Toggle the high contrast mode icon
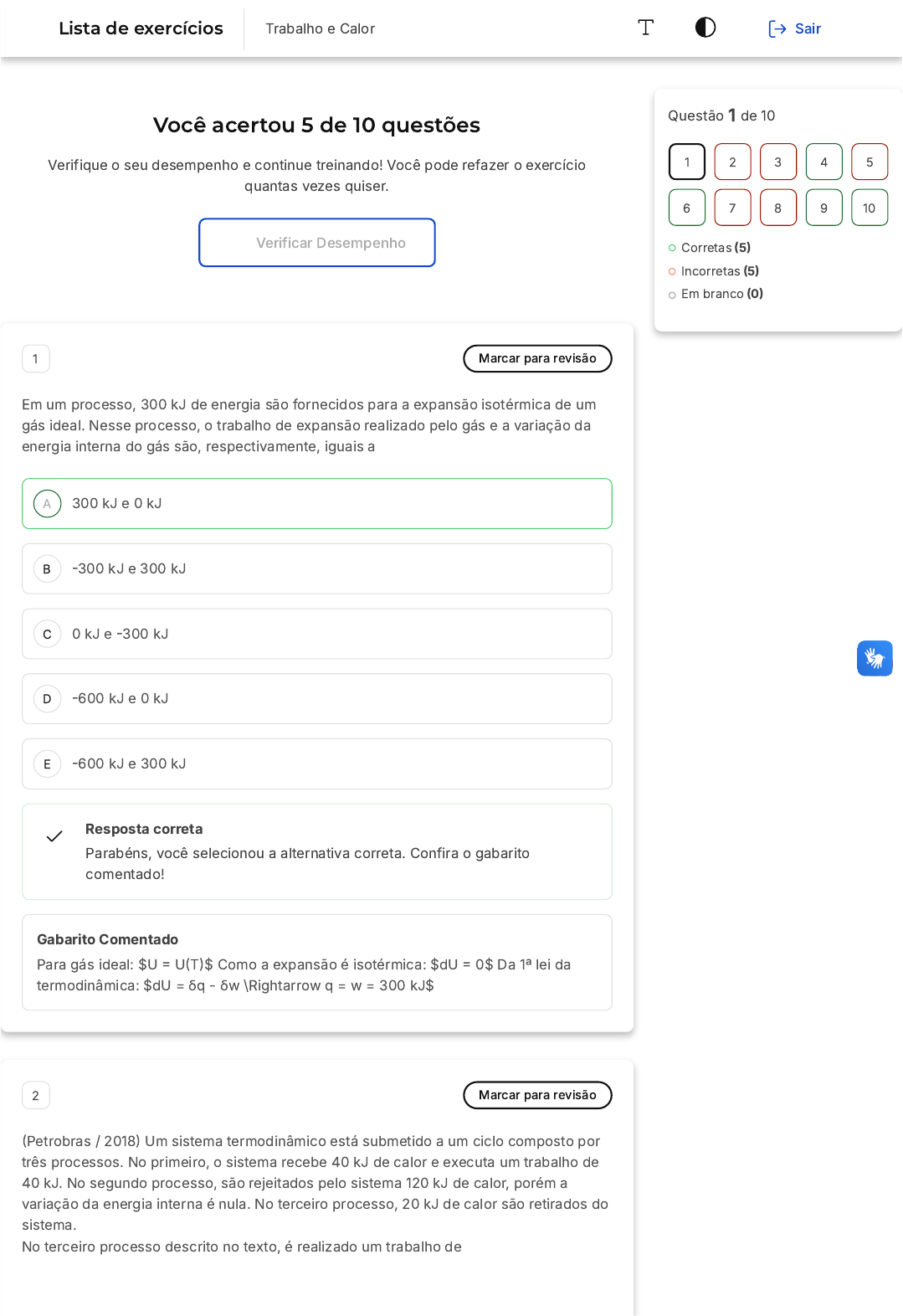Image resolution: width=903 pixels, height=1316 pixels. click(705, 28)
